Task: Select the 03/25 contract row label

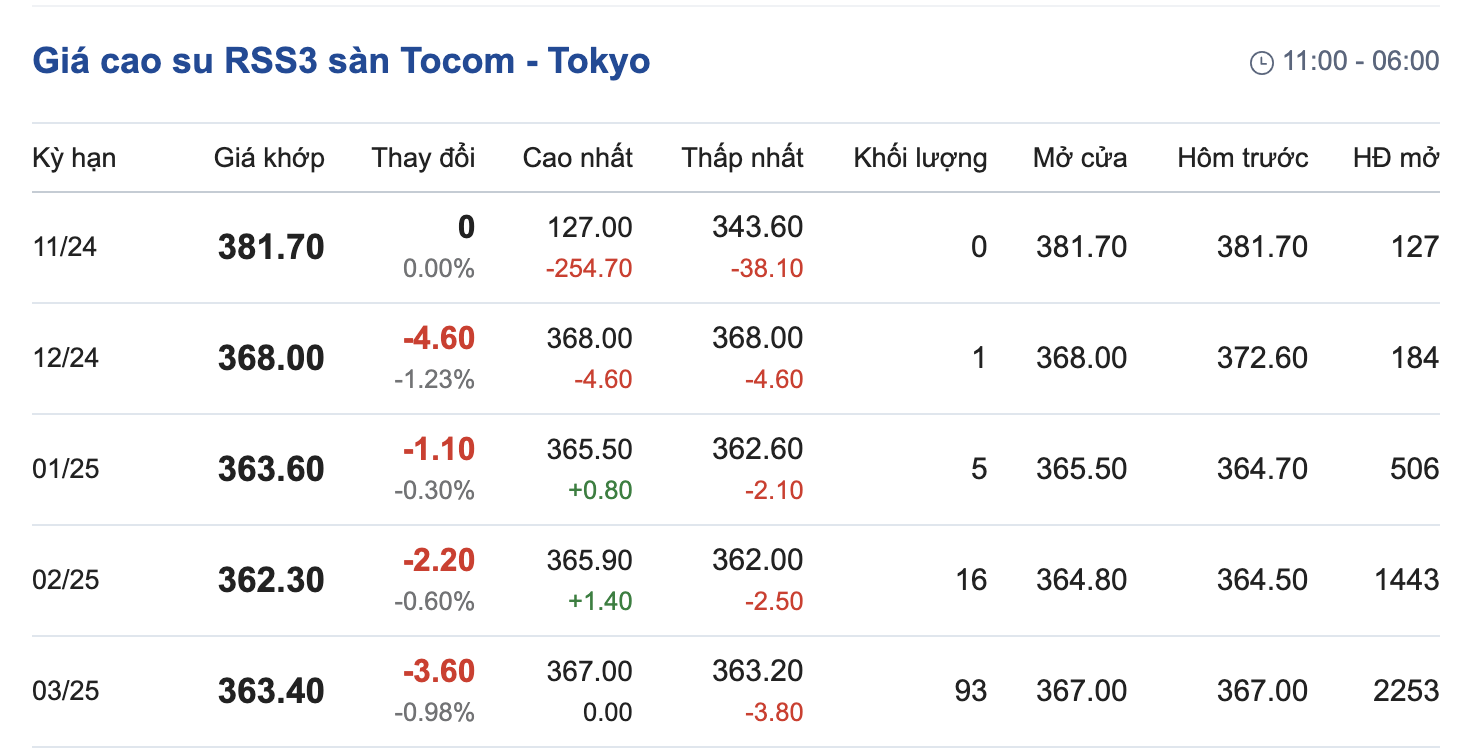Action: click(x=65, y=691)
